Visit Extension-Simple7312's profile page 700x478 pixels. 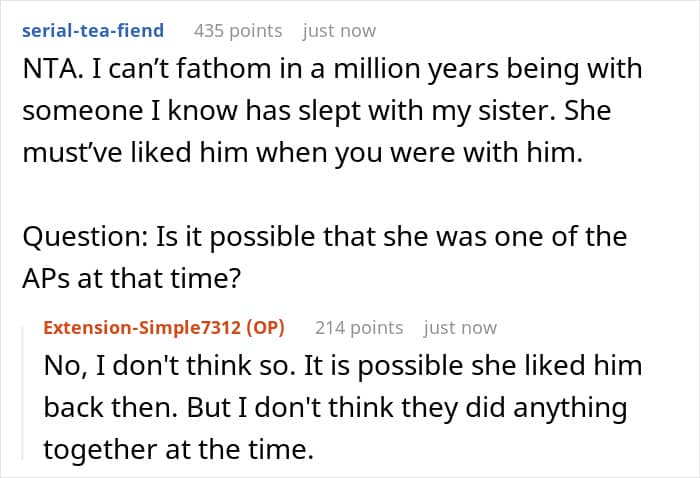click(x=142, y=328)
